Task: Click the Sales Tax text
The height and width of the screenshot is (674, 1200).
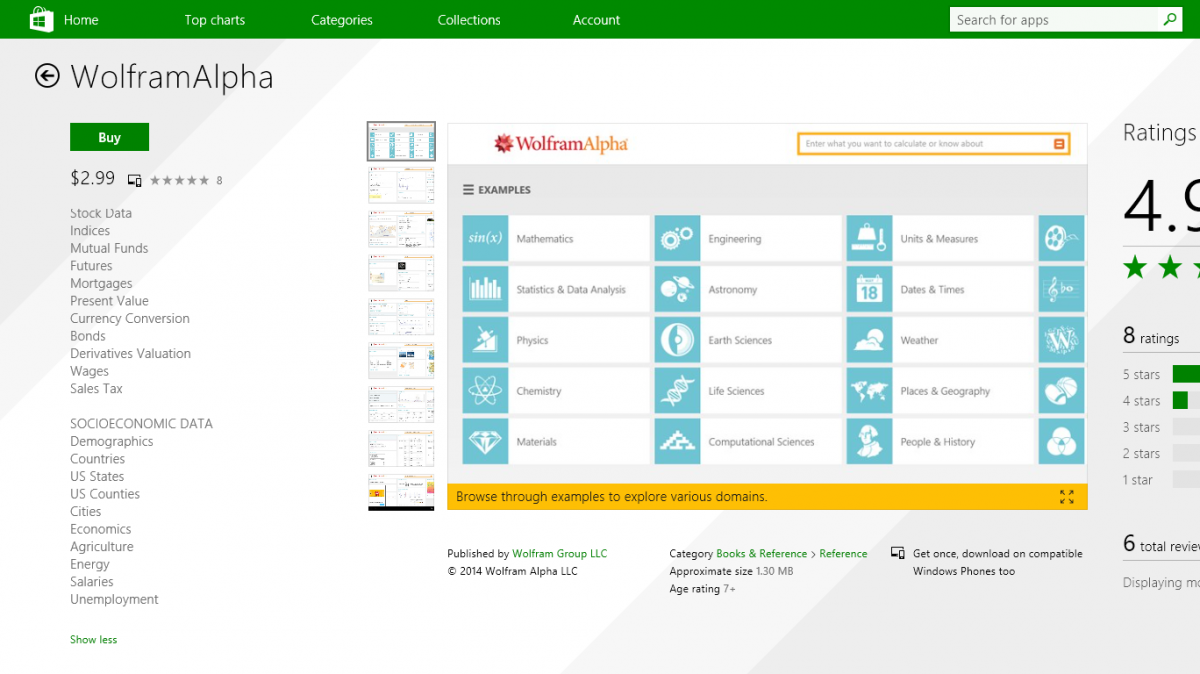Action: [x=96, y=389]
